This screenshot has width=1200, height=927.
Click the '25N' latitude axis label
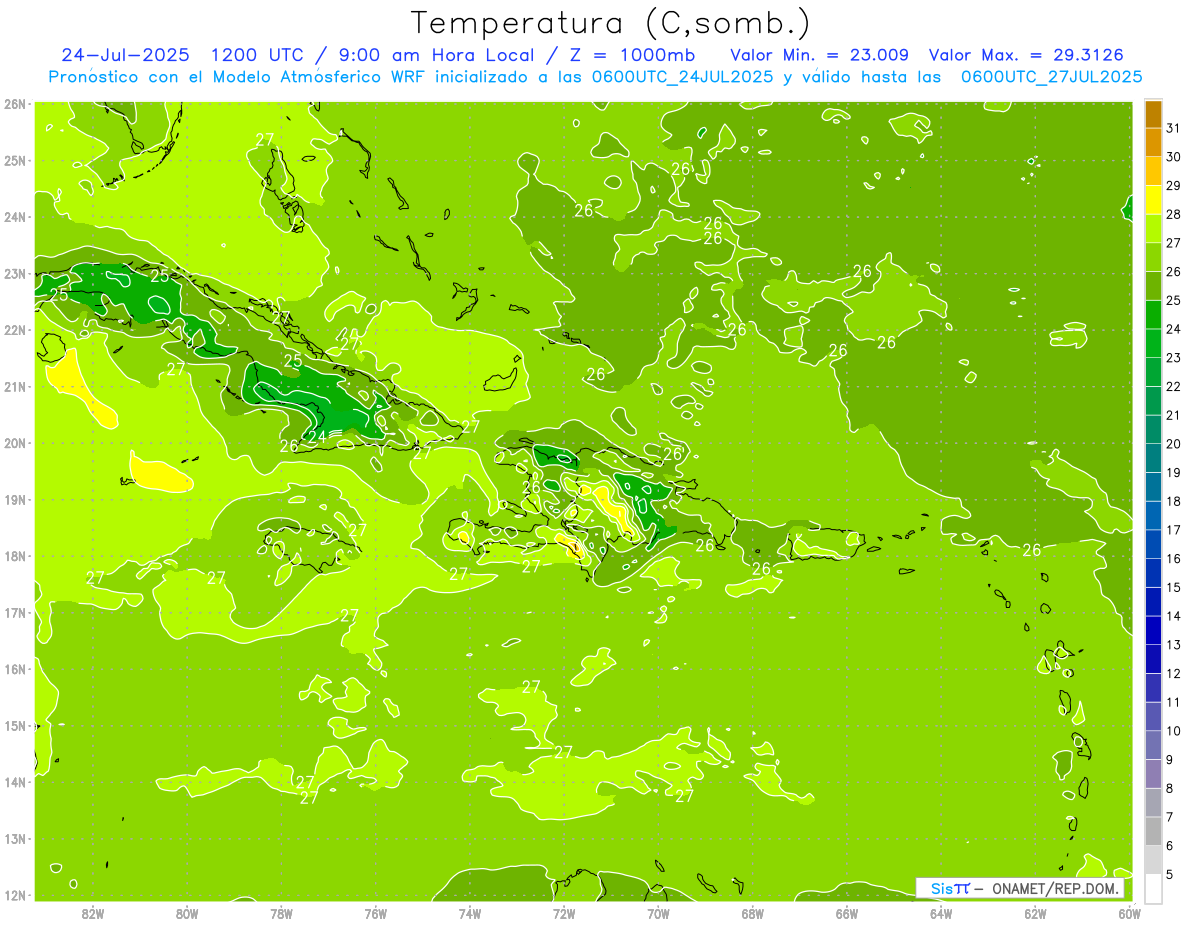point(14,160)
